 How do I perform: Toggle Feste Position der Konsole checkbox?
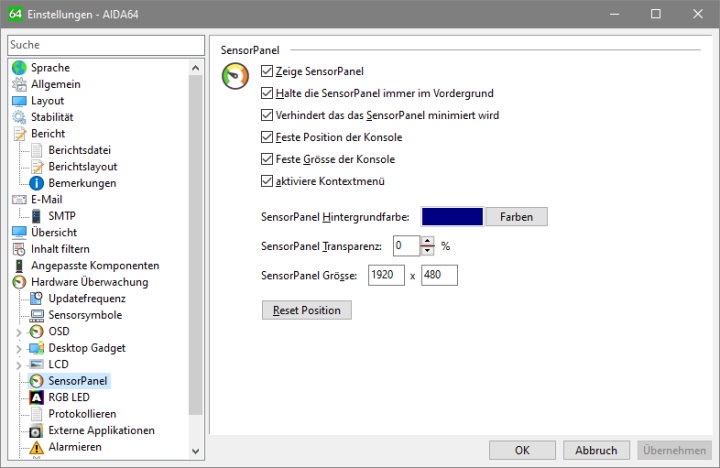click(x=266, y=137)
